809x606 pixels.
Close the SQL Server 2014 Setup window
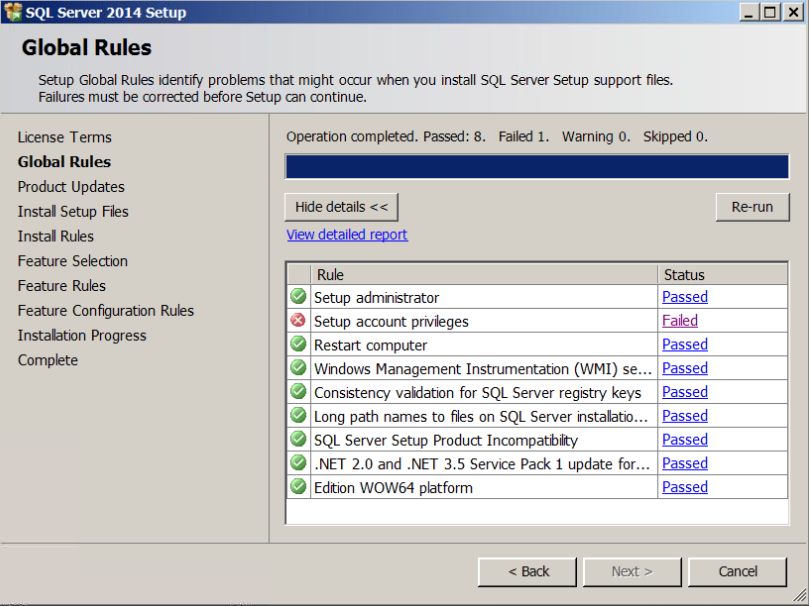coord(792,12)
